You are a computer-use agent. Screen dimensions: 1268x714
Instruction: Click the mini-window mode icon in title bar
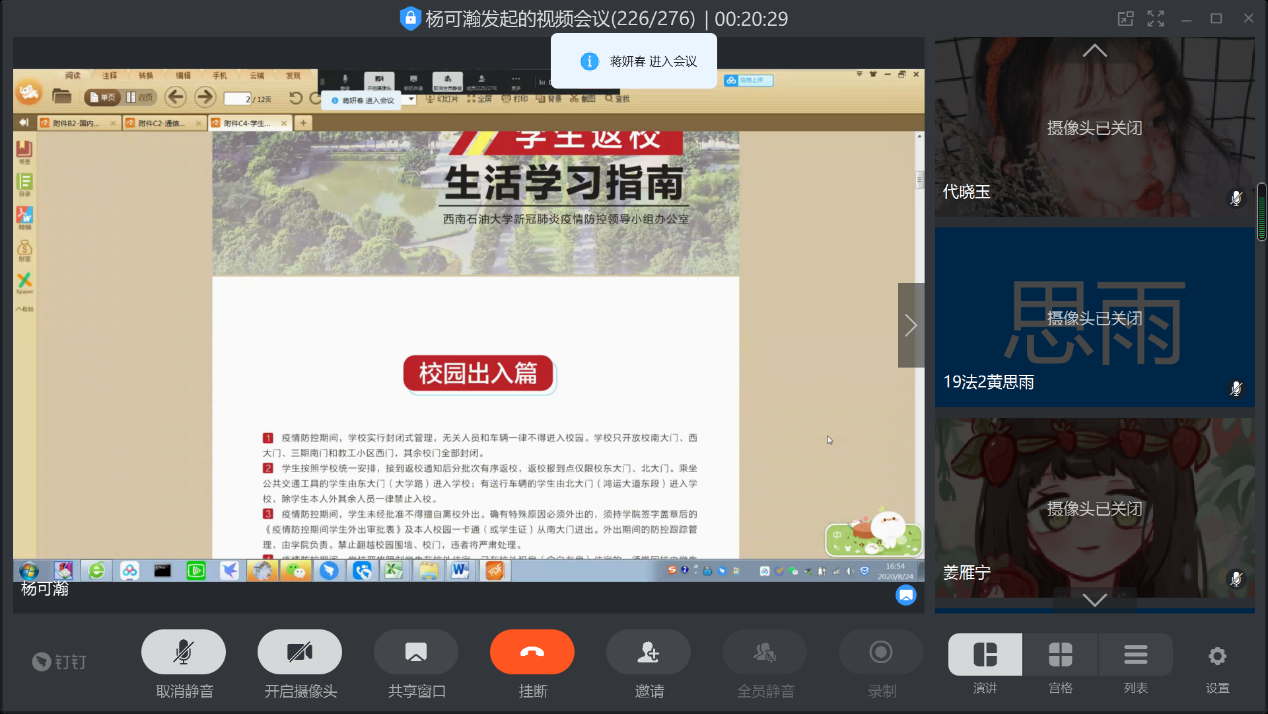pyautogui.click(x=1126, y=18)
